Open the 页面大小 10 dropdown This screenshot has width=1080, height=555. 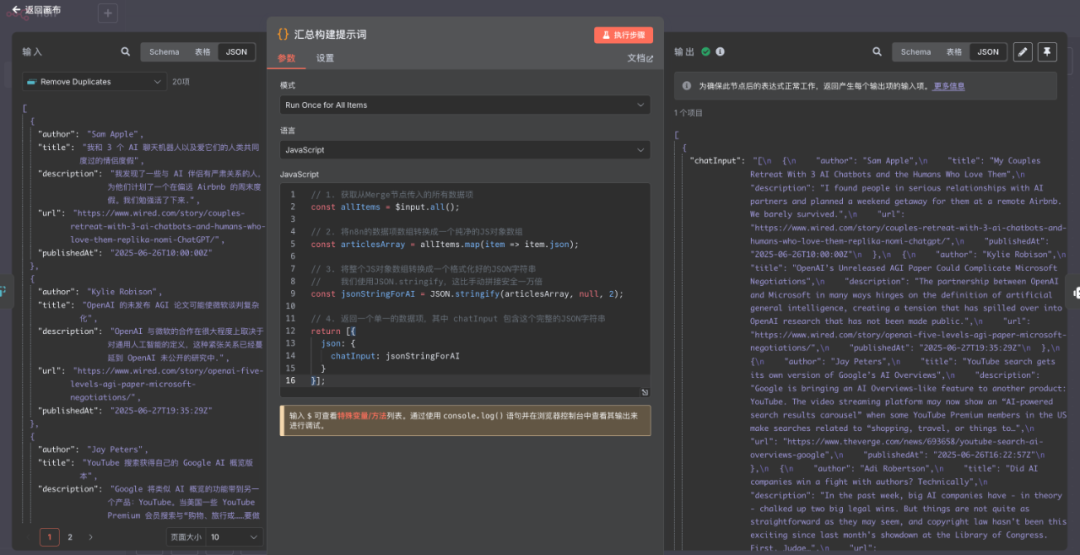pyautogui.click(x=234, y=537)
